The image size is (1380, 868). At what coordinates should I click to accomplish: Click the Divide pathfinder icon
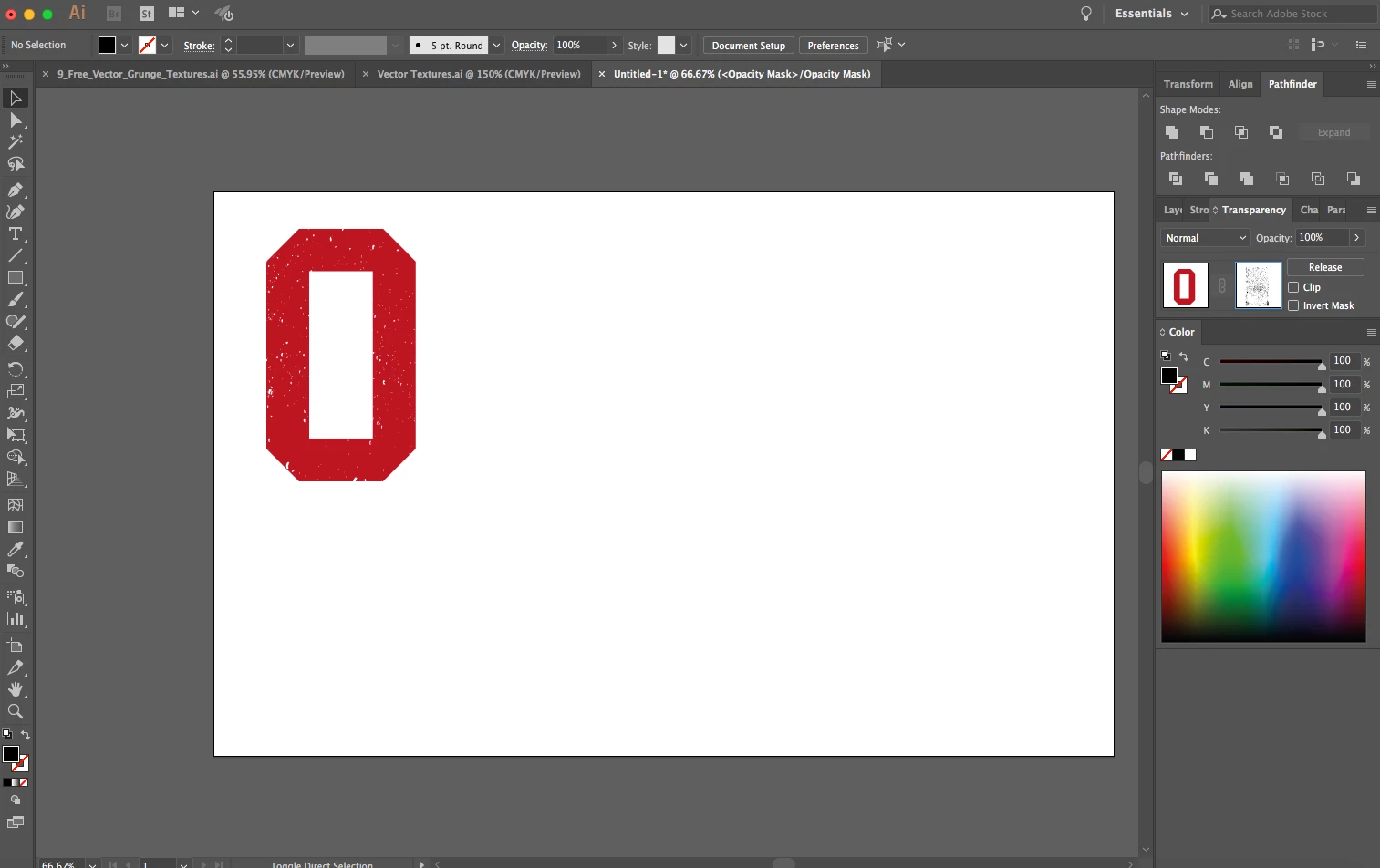click(x=1176, y=179)
